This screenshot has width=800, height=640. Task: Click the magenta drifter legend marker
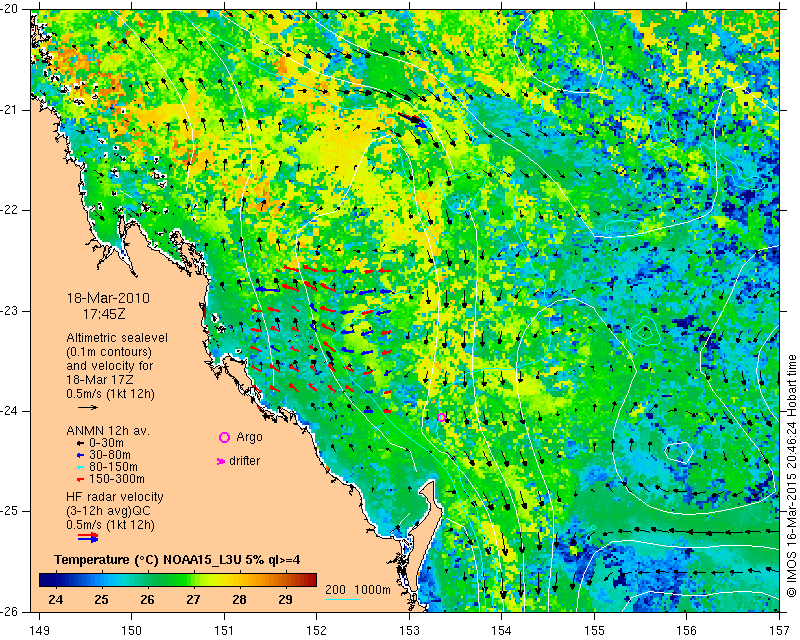[x=220, y=461]
